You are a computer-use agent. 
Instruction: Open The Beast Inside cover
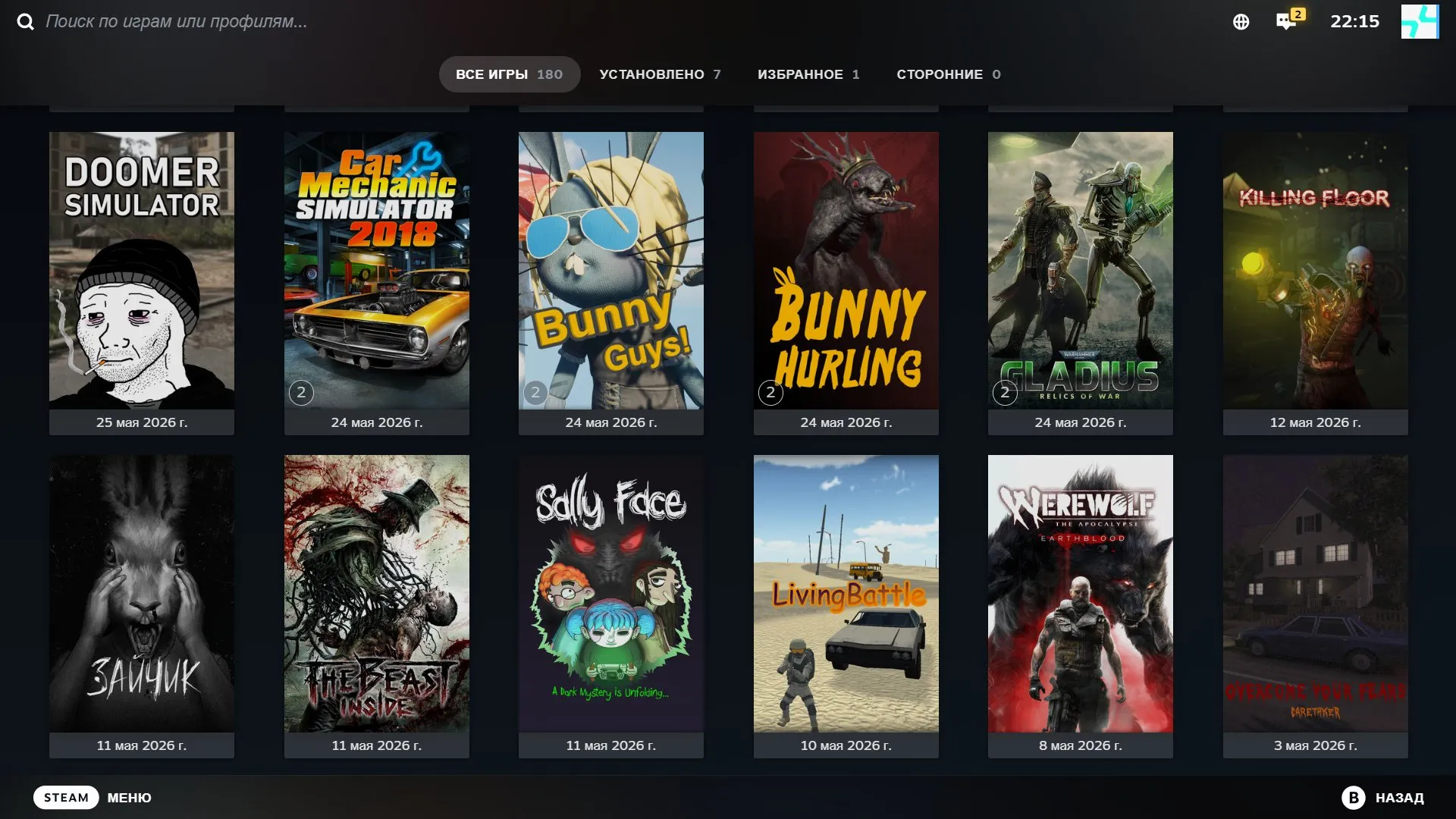[376, 594]
